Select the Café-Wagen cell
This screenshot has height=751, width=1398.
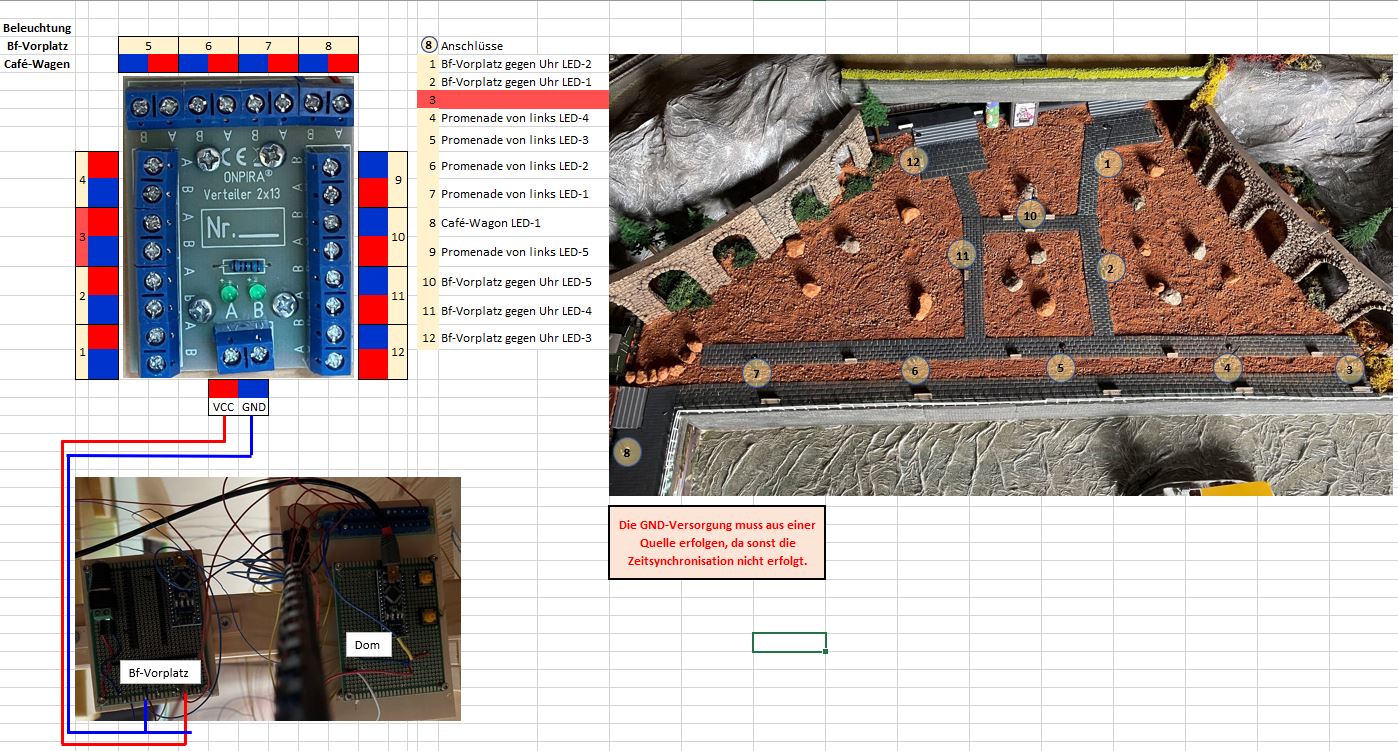[x=37, y=64]
